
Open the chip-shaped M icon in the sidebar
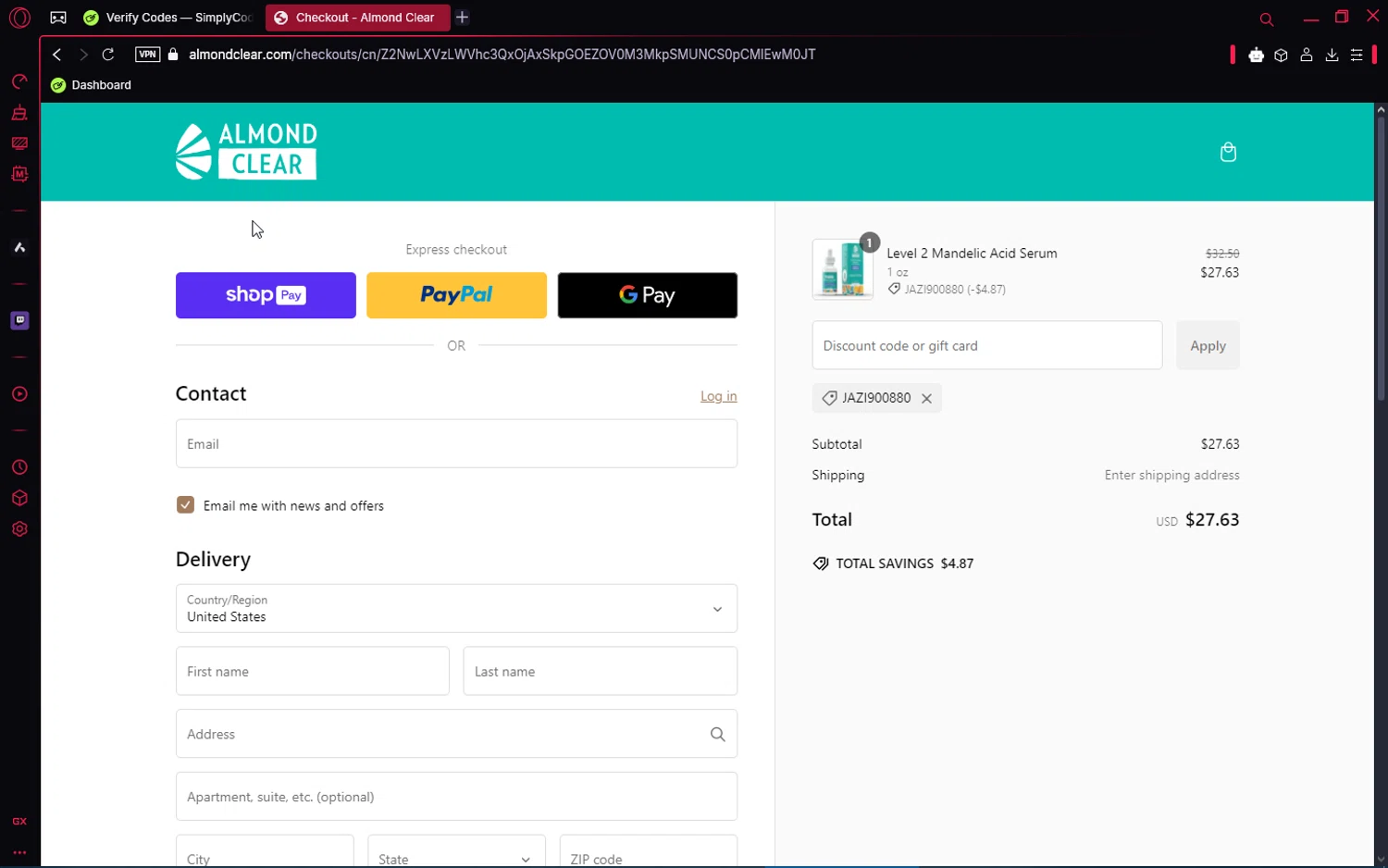click(19, 174)
